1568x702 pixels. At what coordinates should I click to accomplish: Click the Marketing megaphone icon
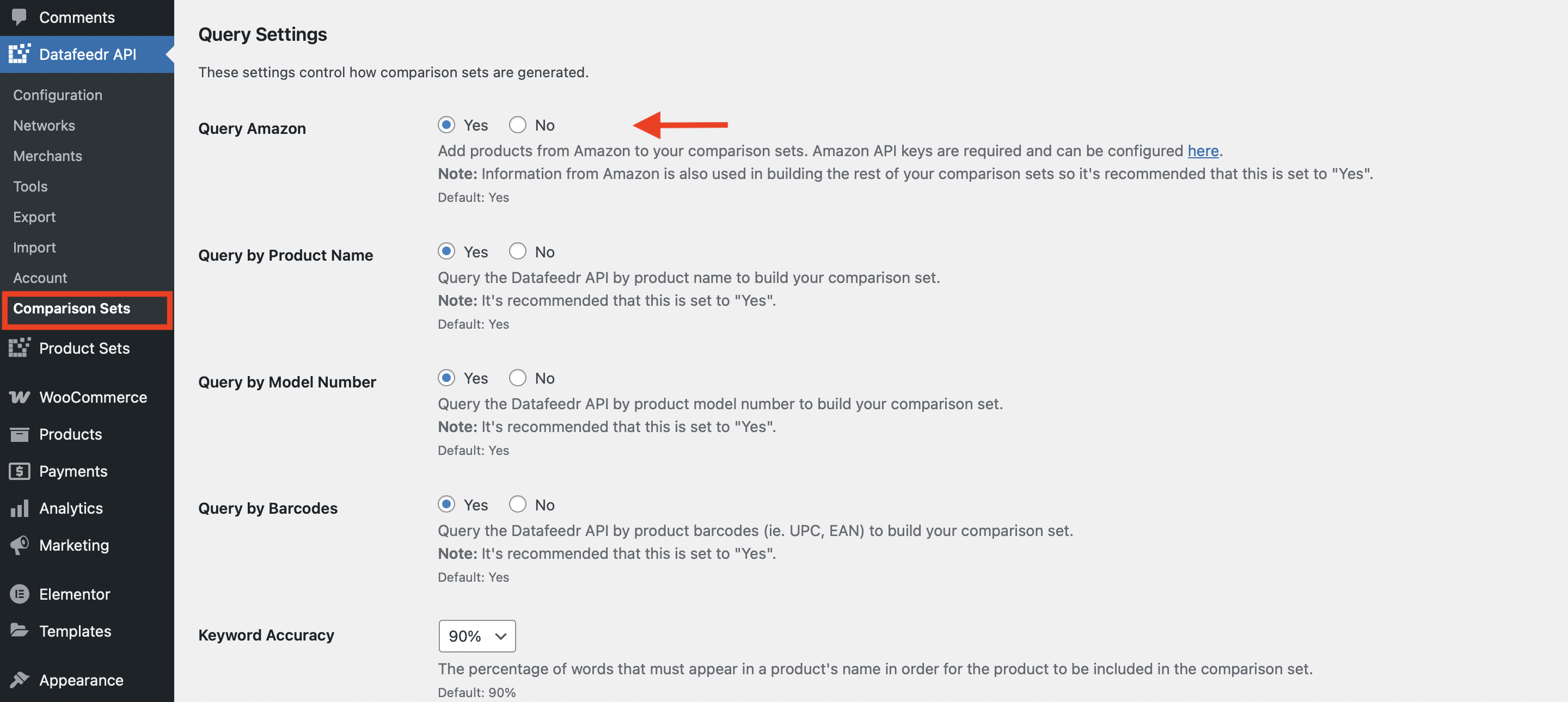click(x=20, y=545)
